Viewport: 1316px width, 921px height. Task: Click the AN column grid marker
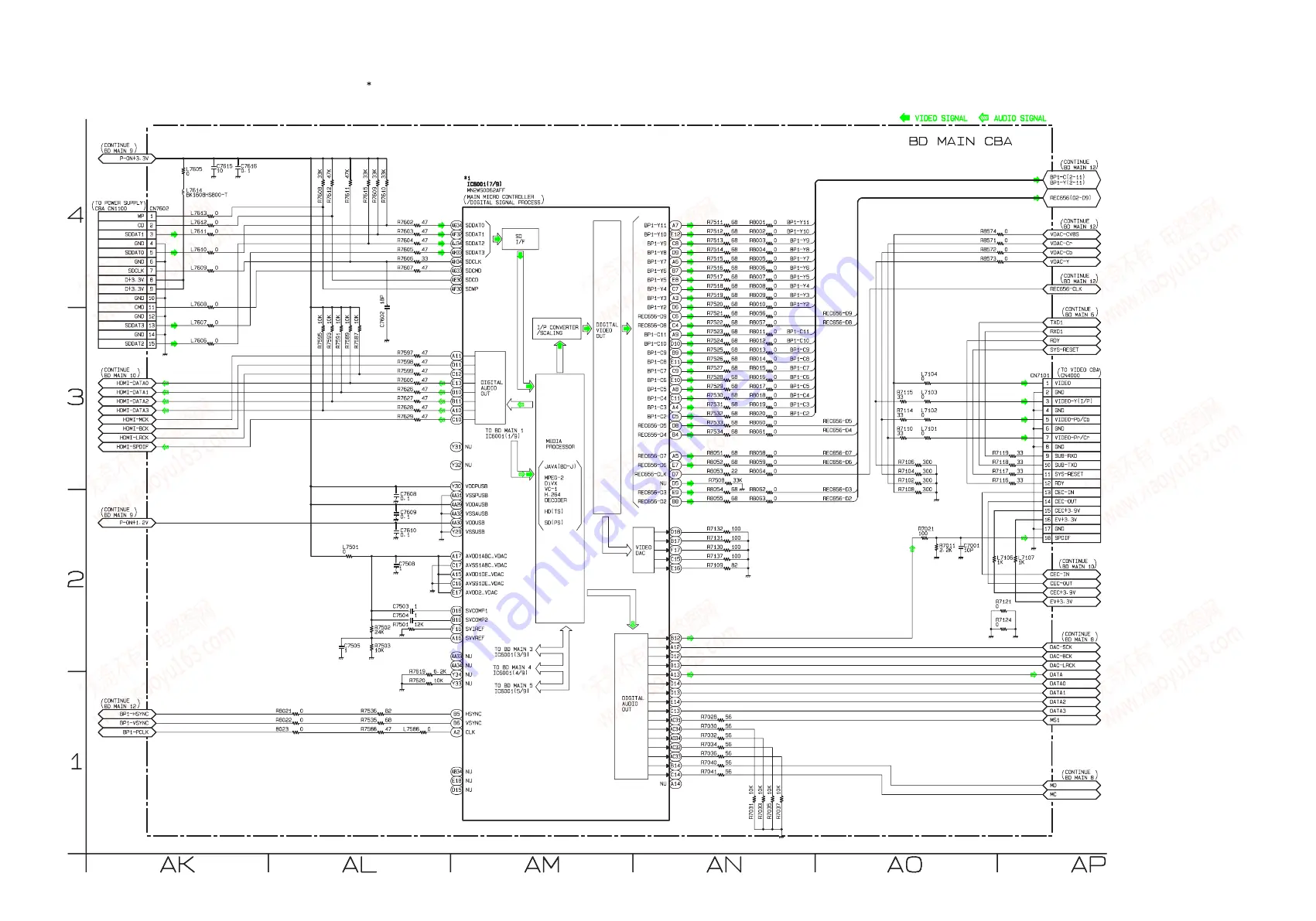coord(724,865)
